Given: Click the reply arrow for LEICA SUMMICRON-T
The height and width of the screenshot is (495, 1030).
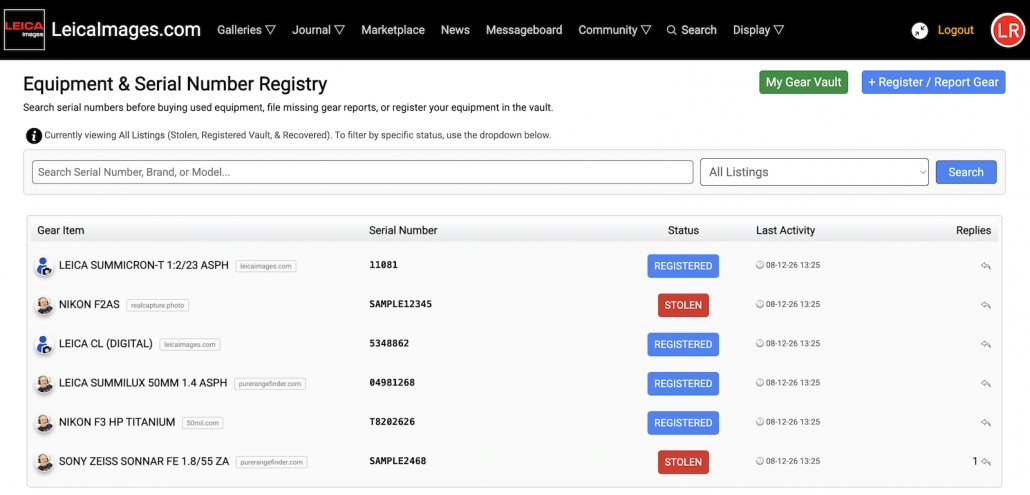Looking at the screenshot, I should (986, 266).
